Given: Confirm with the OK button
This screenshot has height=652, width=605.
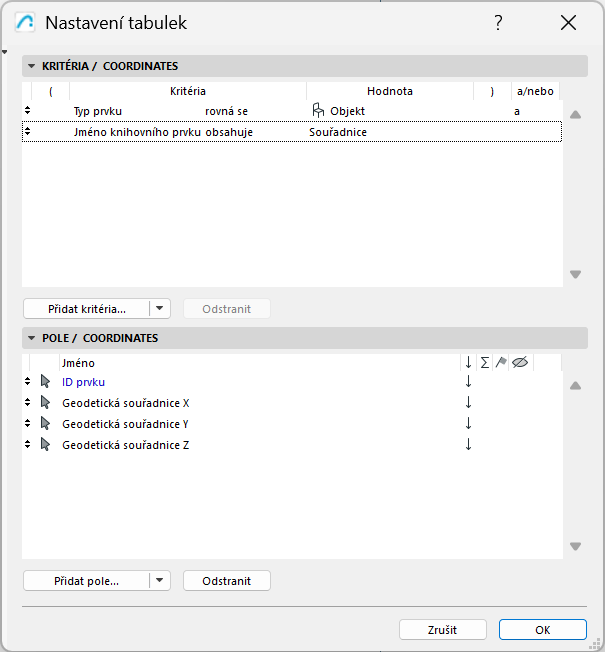Looking at the screenshot, I should (x=542, y=630).
